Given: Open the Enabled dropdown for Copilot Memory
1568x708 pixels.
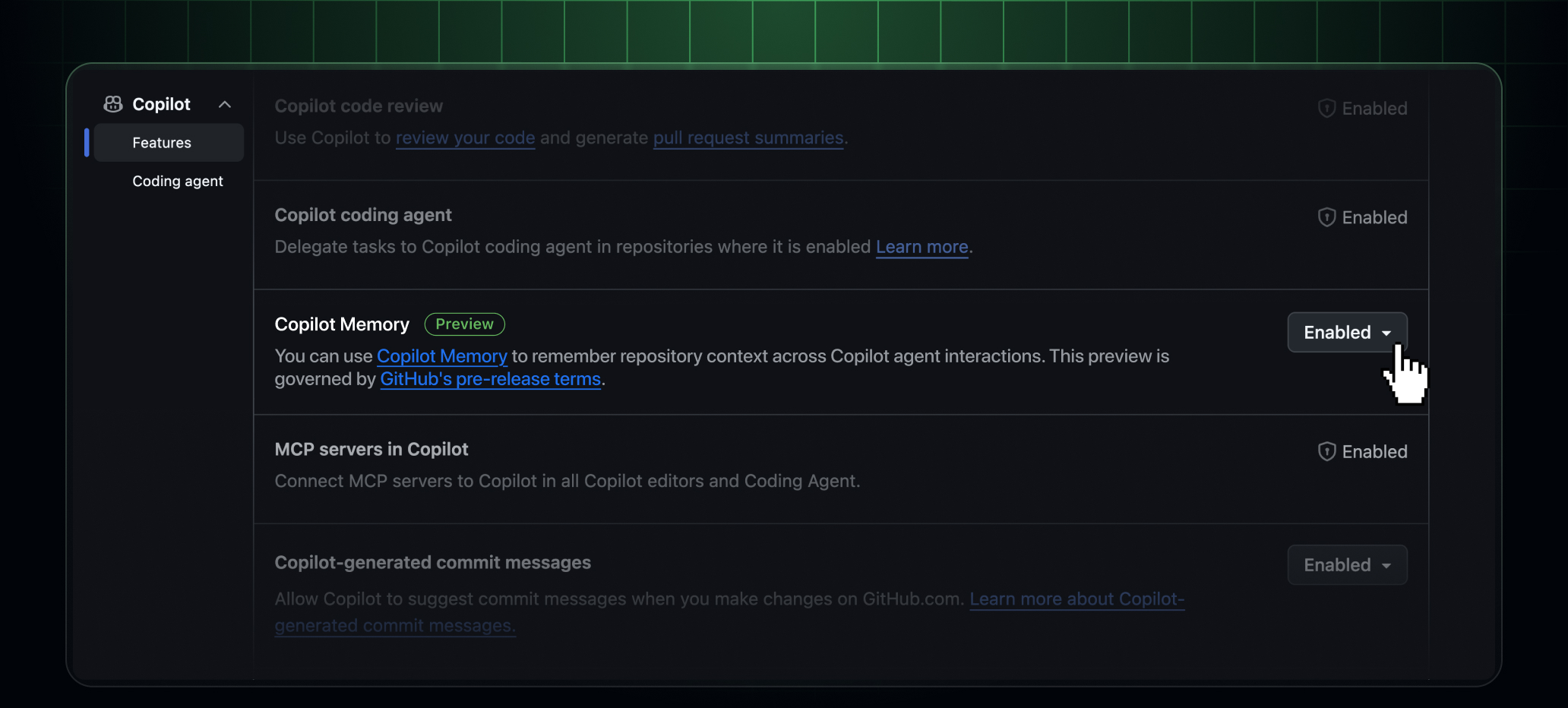Looking at the screenshot, I should point(1346,332).
